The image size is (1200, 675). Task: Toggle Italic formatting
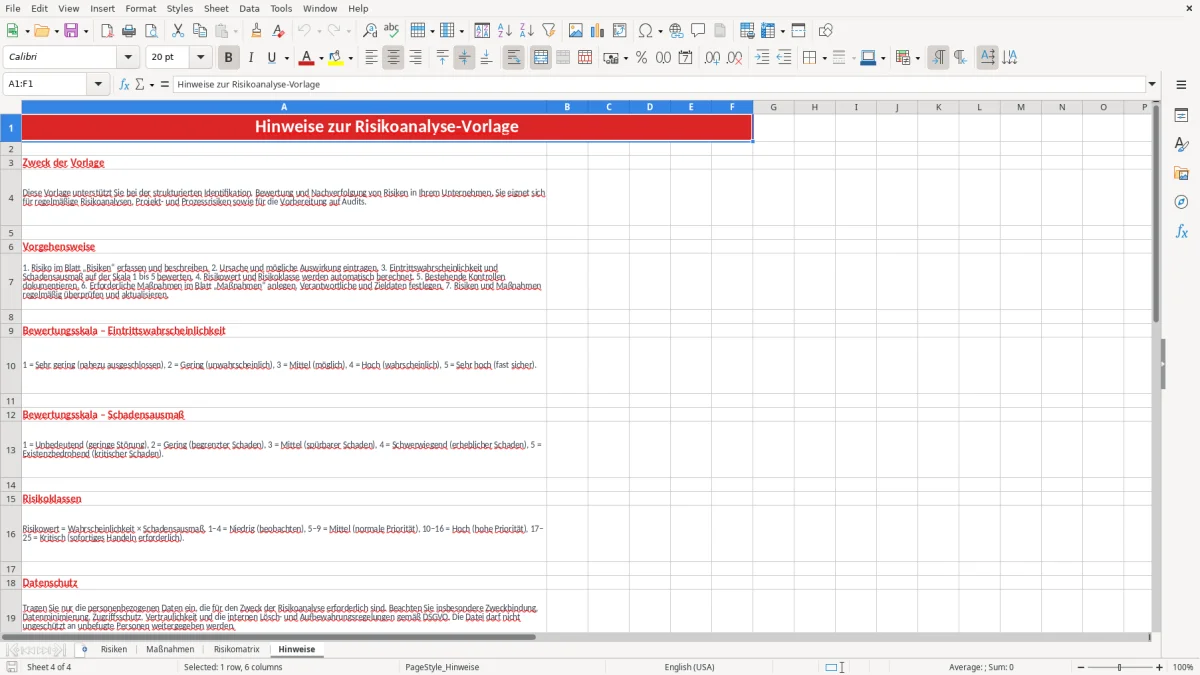250,58
